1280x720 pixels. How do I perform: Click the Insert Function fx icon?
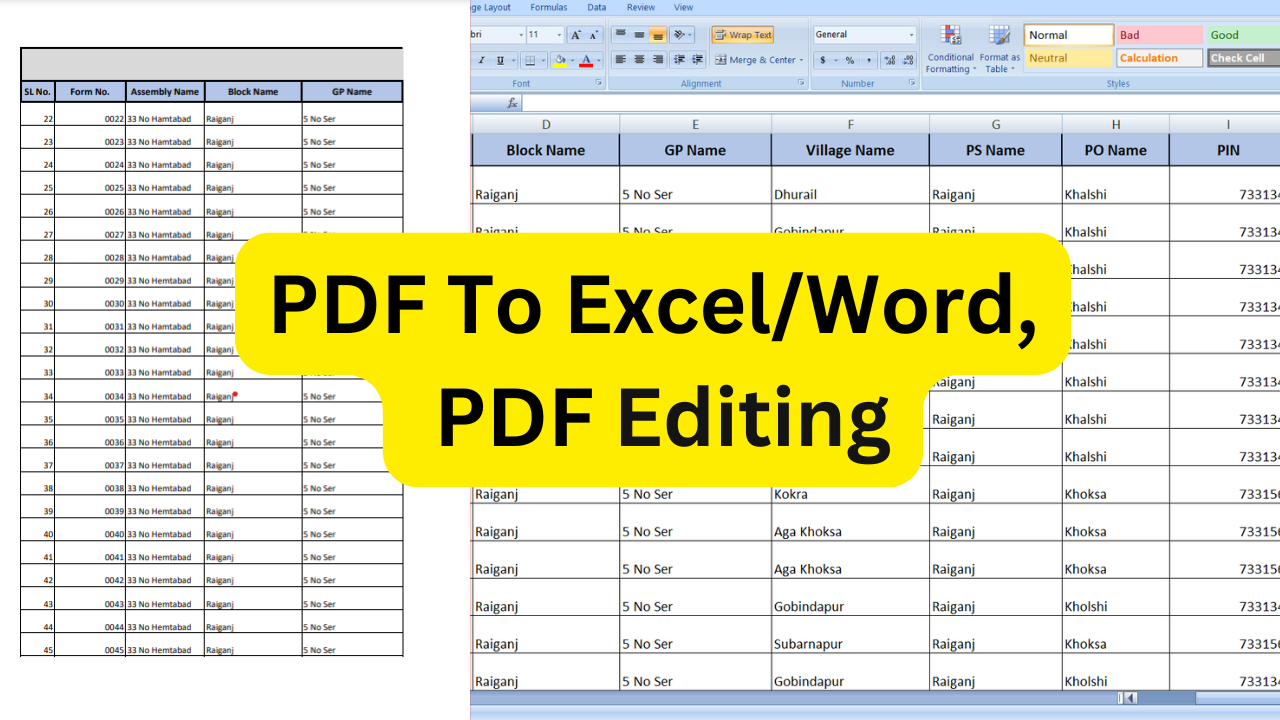click(512, 102)
